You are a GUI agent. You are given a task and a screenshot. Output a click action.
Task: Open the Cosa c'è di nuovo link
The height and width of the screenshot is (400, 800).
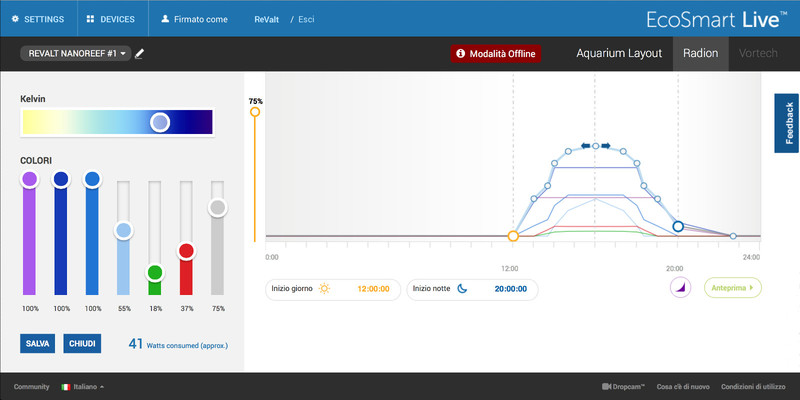pyautogui.click(x=683, y=387)
